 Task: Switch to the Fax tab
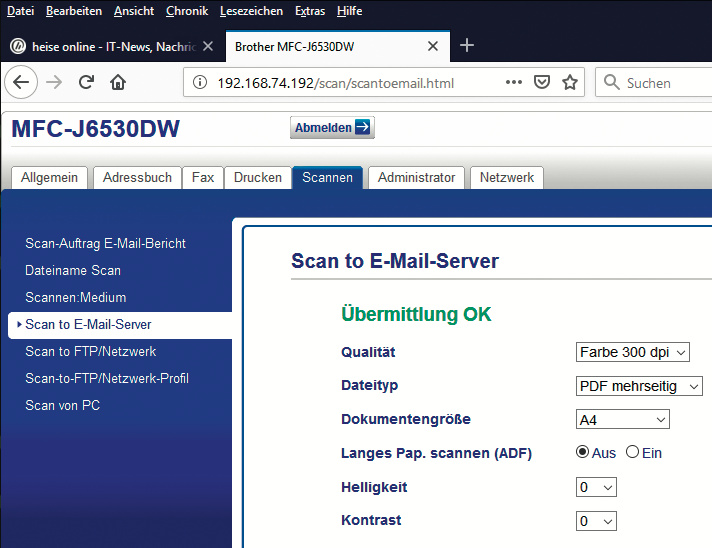[203, 178]
